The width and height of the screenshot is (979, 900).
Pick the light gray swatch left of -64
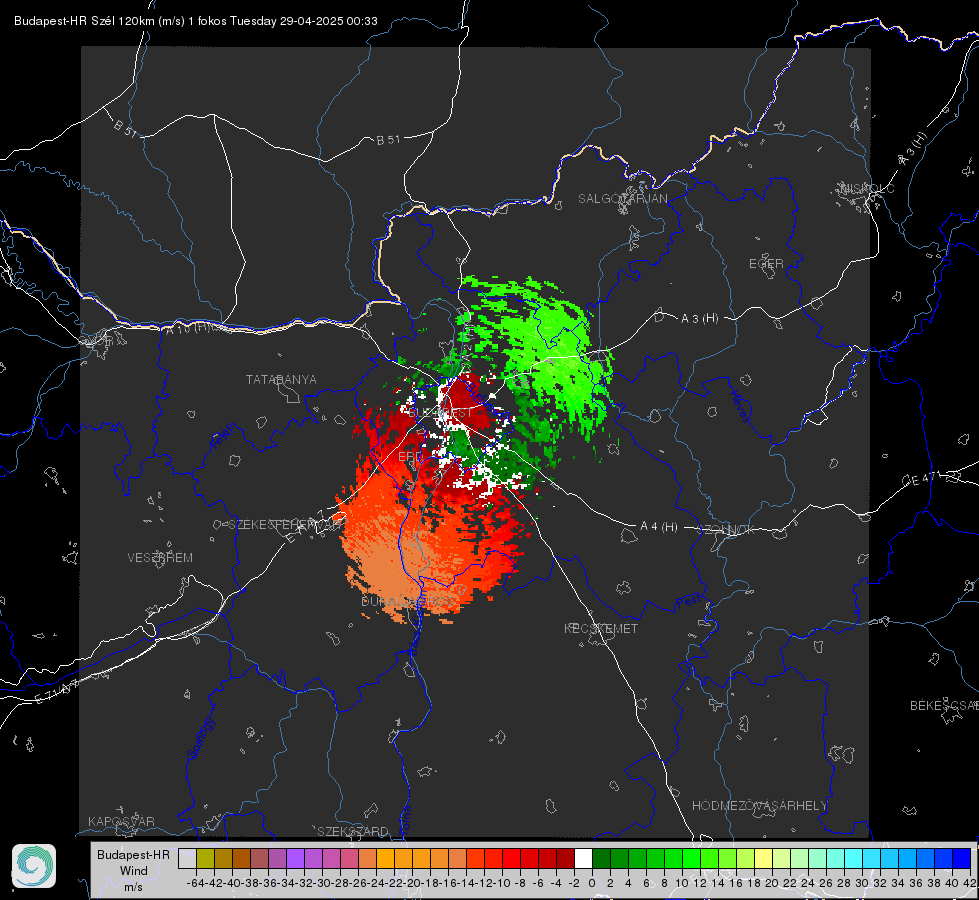pos(187,858)
